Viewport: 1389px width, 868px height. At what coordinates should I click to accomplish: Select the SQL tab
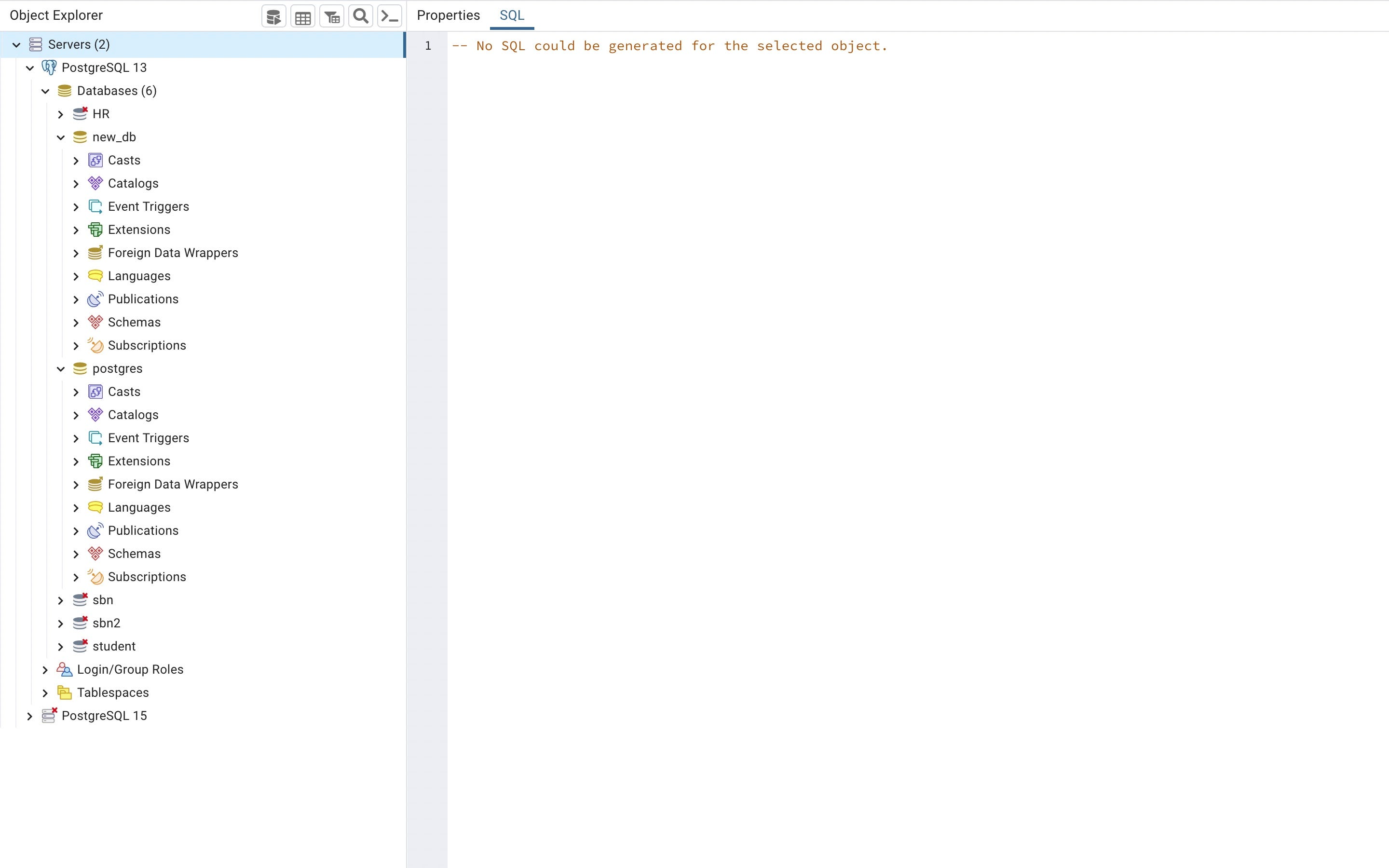(x=511, y=15)
